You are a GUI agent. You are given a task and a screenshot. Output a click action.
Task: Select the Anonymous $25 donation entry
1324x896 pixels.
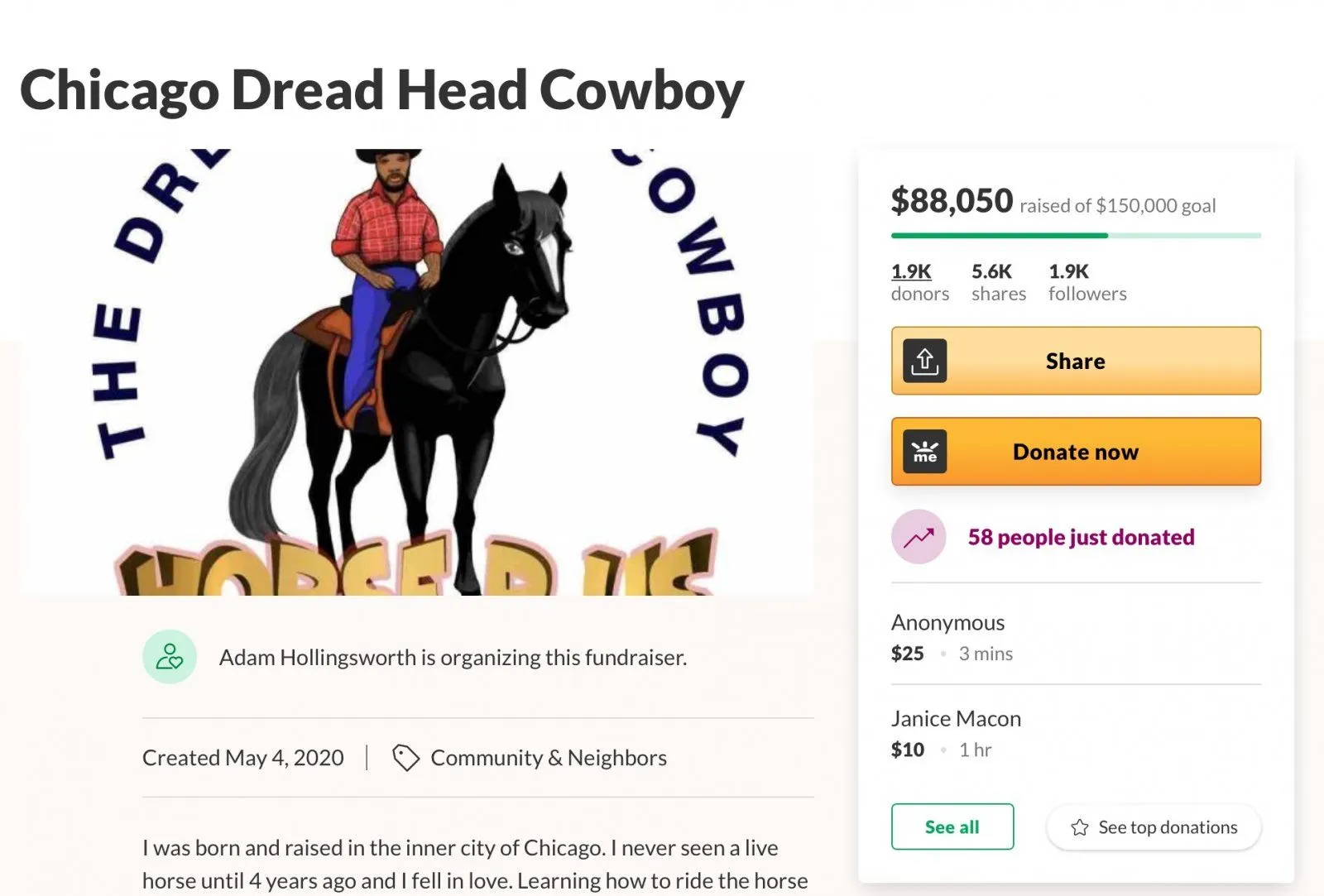point(1076,637)
